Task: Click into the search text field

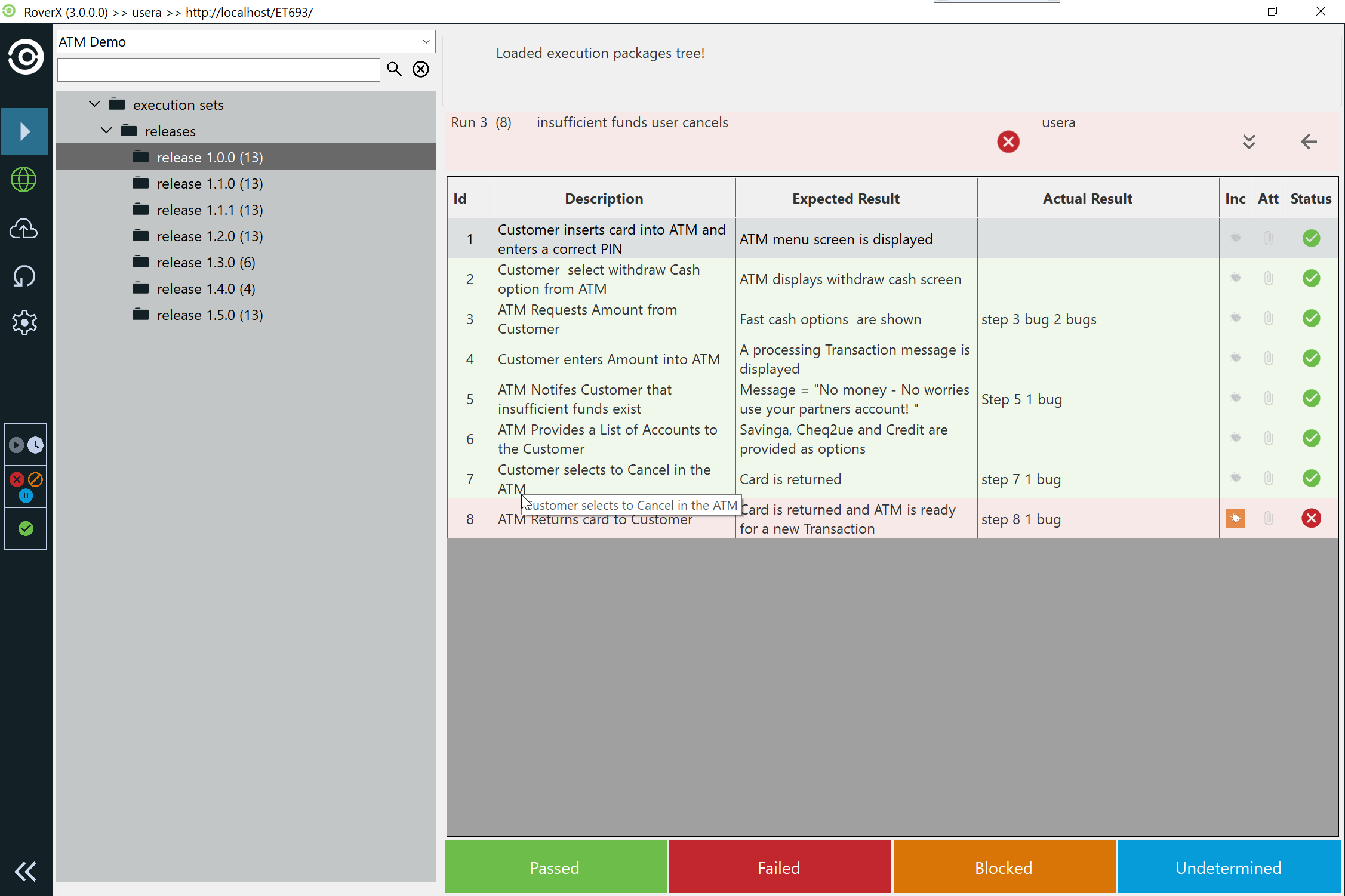Action: tap(218, 70)
